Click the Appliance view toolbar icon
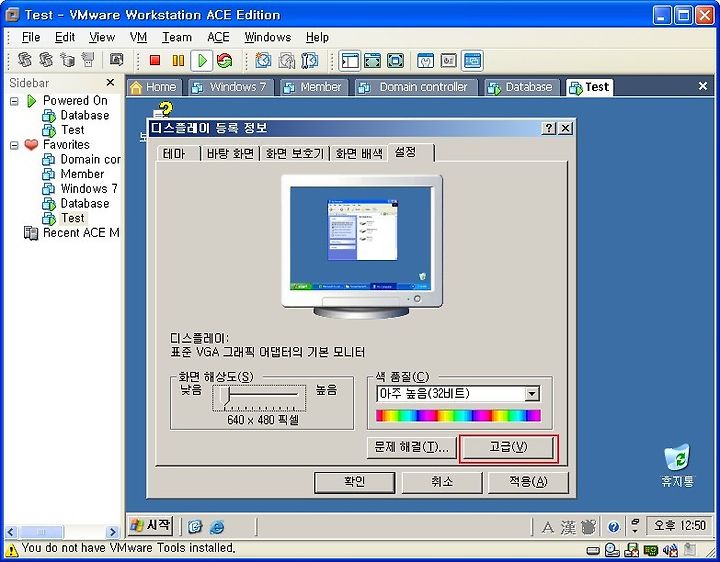The width and height of the screenshot is (720, 562). 449,60
